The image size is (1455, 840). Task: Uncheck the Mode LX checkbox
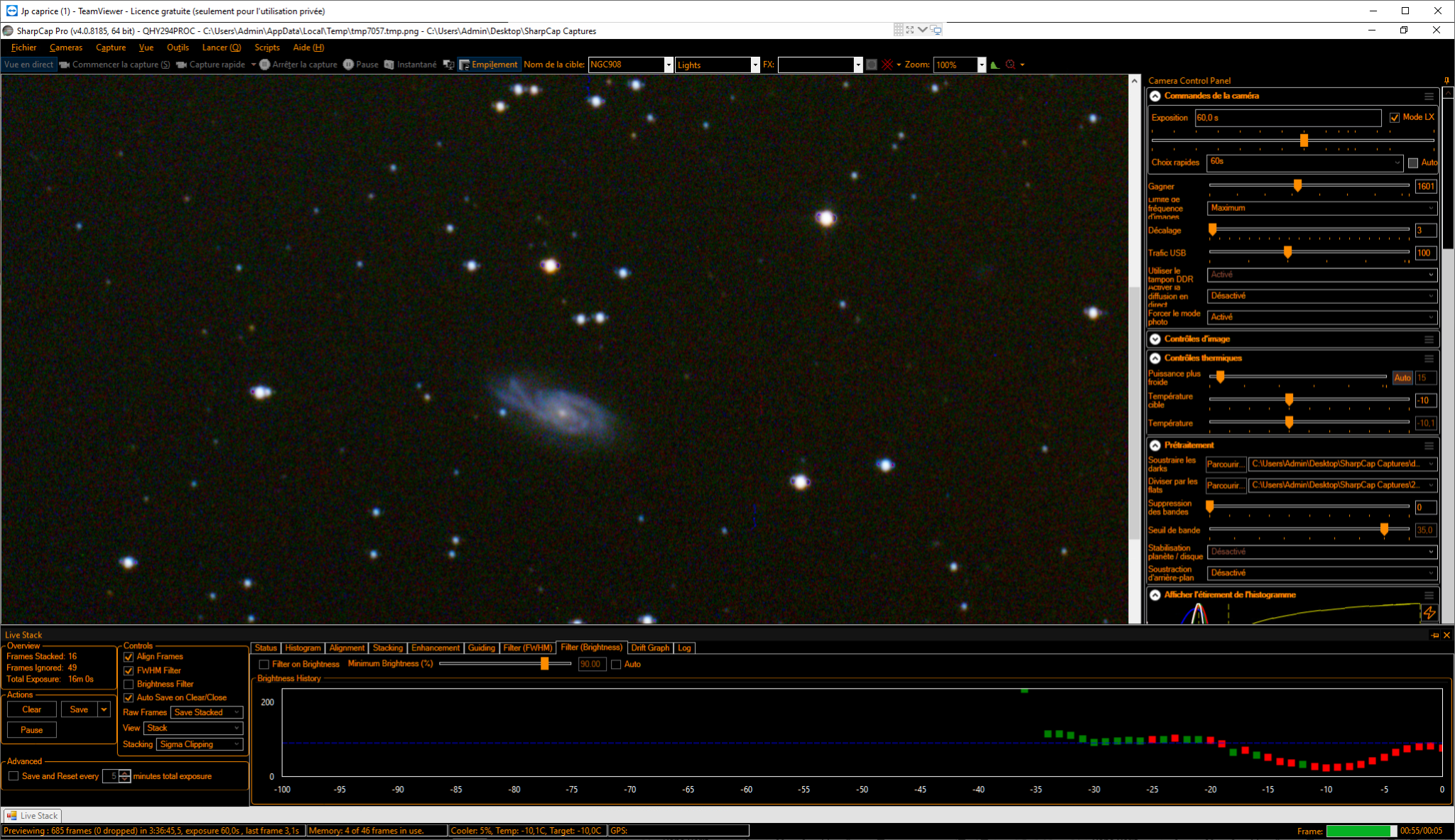[1395, 118]
